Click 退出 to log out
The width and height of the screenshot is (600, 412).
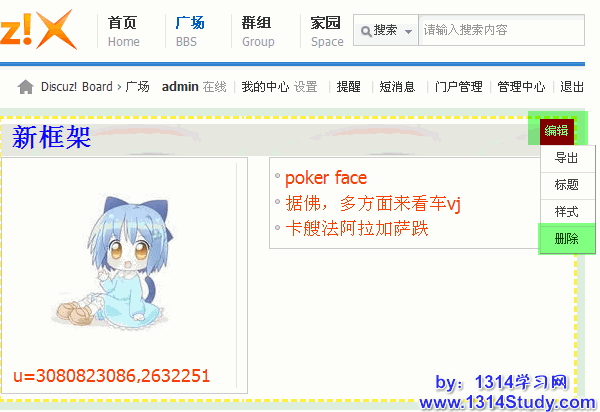572,87
